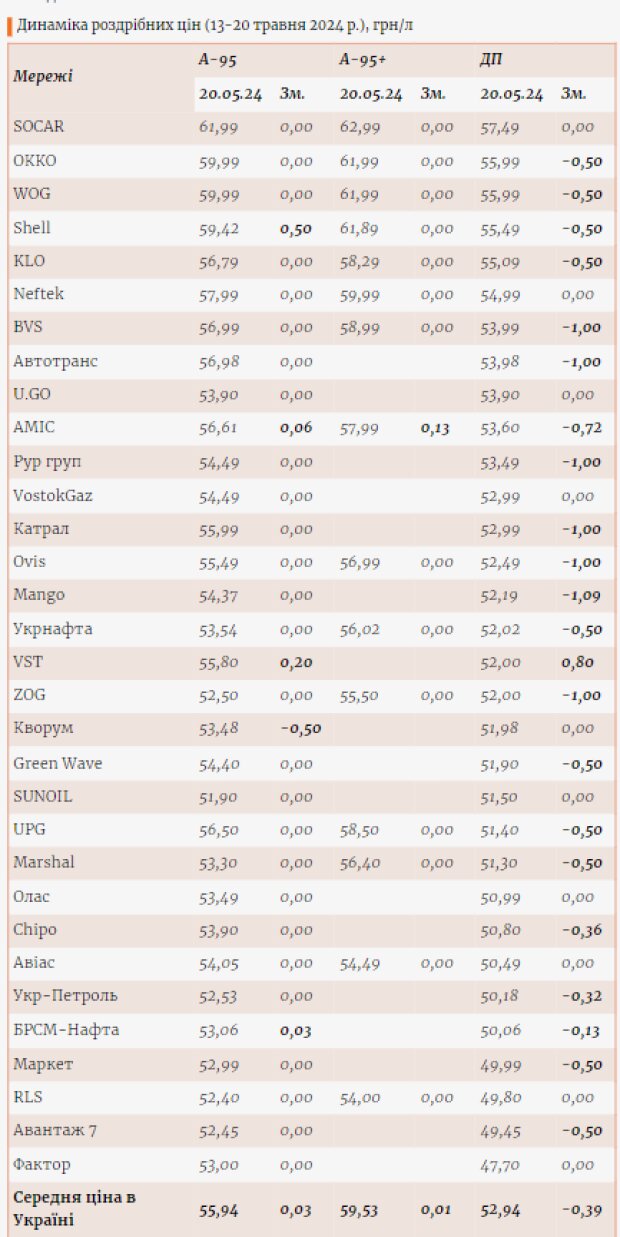Select Фактор diesel price 47,70
The width and height of the screenshot is (620, 1237).
coord(500,1164)
